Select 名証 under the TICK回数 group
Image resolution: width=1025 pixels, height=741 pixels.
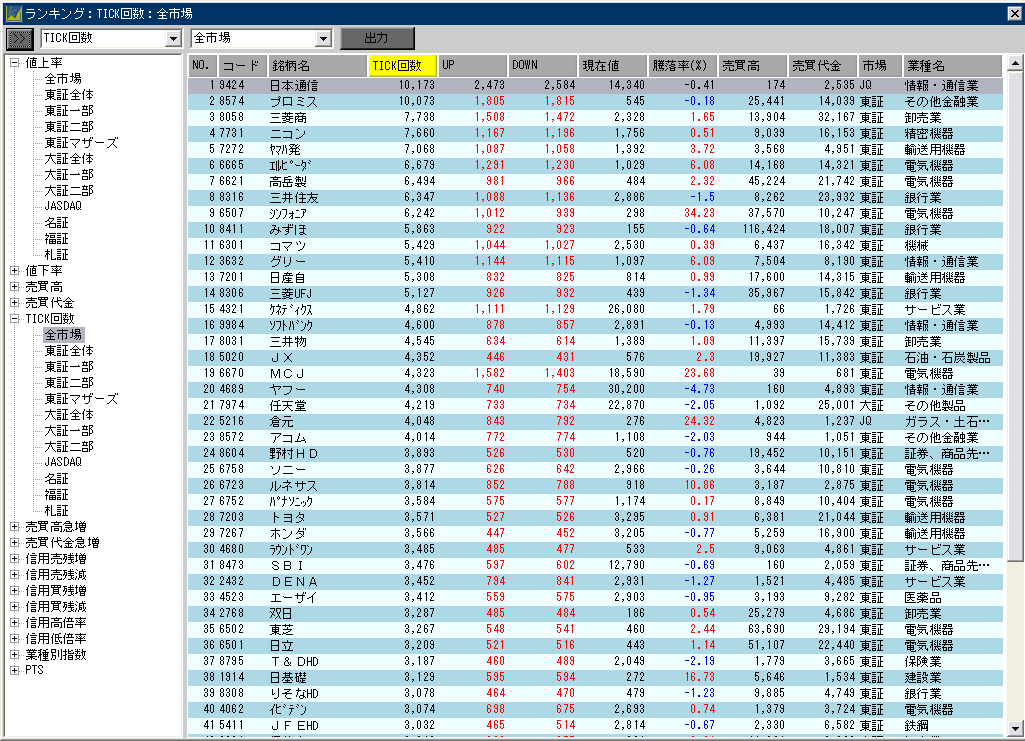(56, 479)
